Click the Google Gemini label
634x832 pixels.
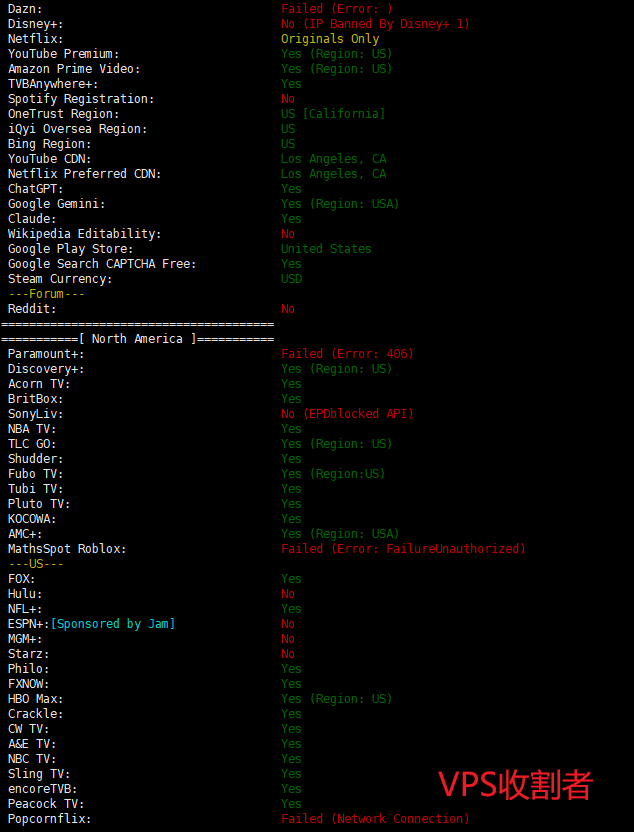[56, 204]
